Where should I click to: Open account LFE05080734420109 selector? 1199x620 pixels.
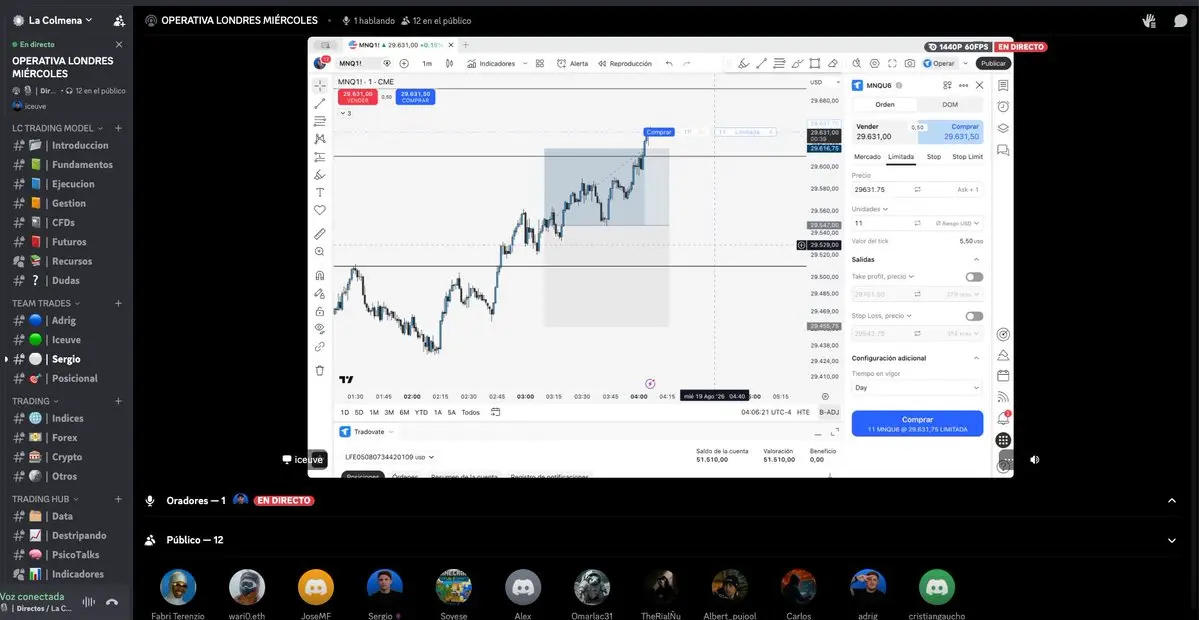click(389, 456)
